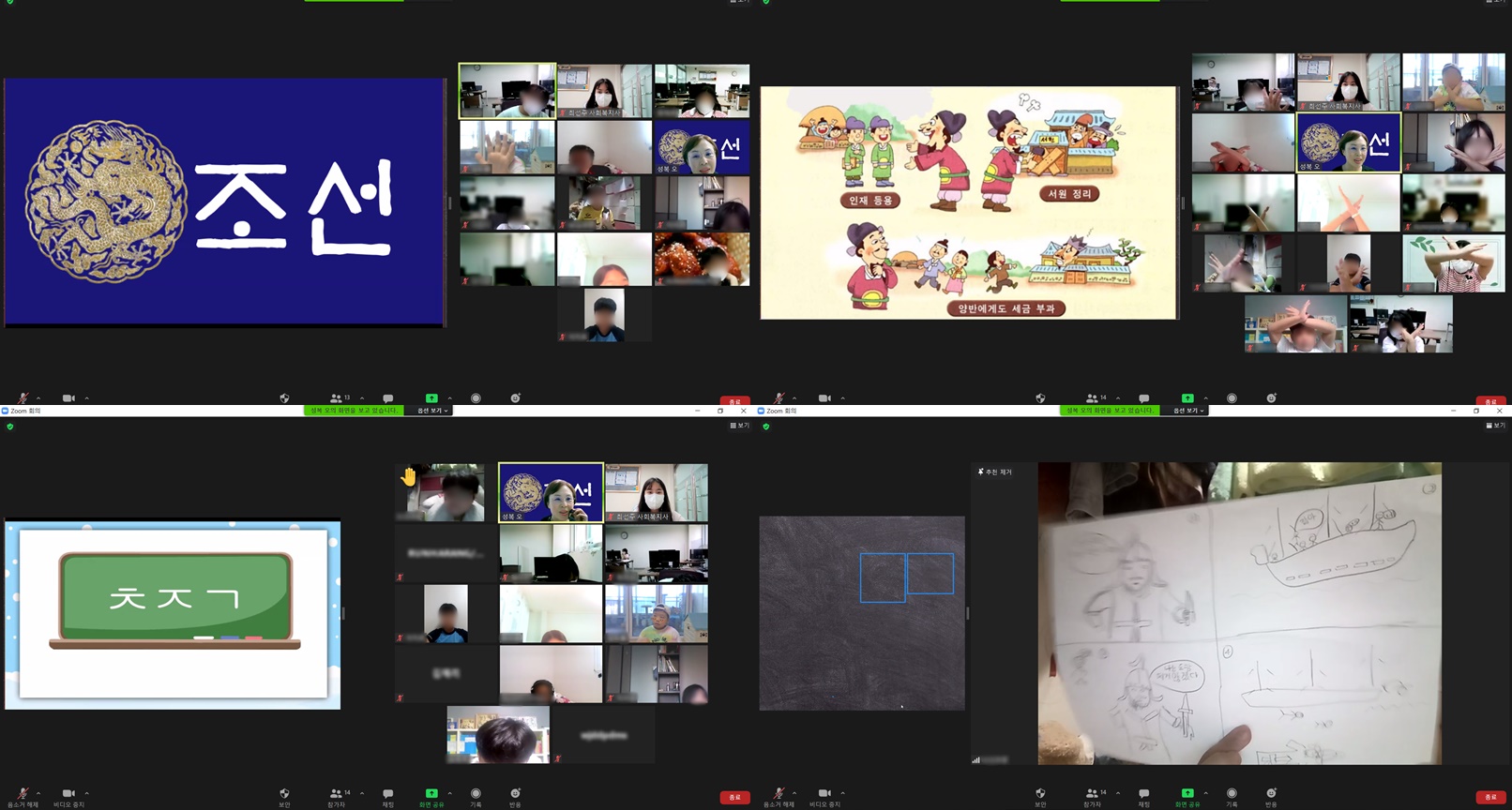Viewport: 1512px width, 810px height.
Task: Open participants icon showing 13 in 조선 slide window
Action: point(338,398)
